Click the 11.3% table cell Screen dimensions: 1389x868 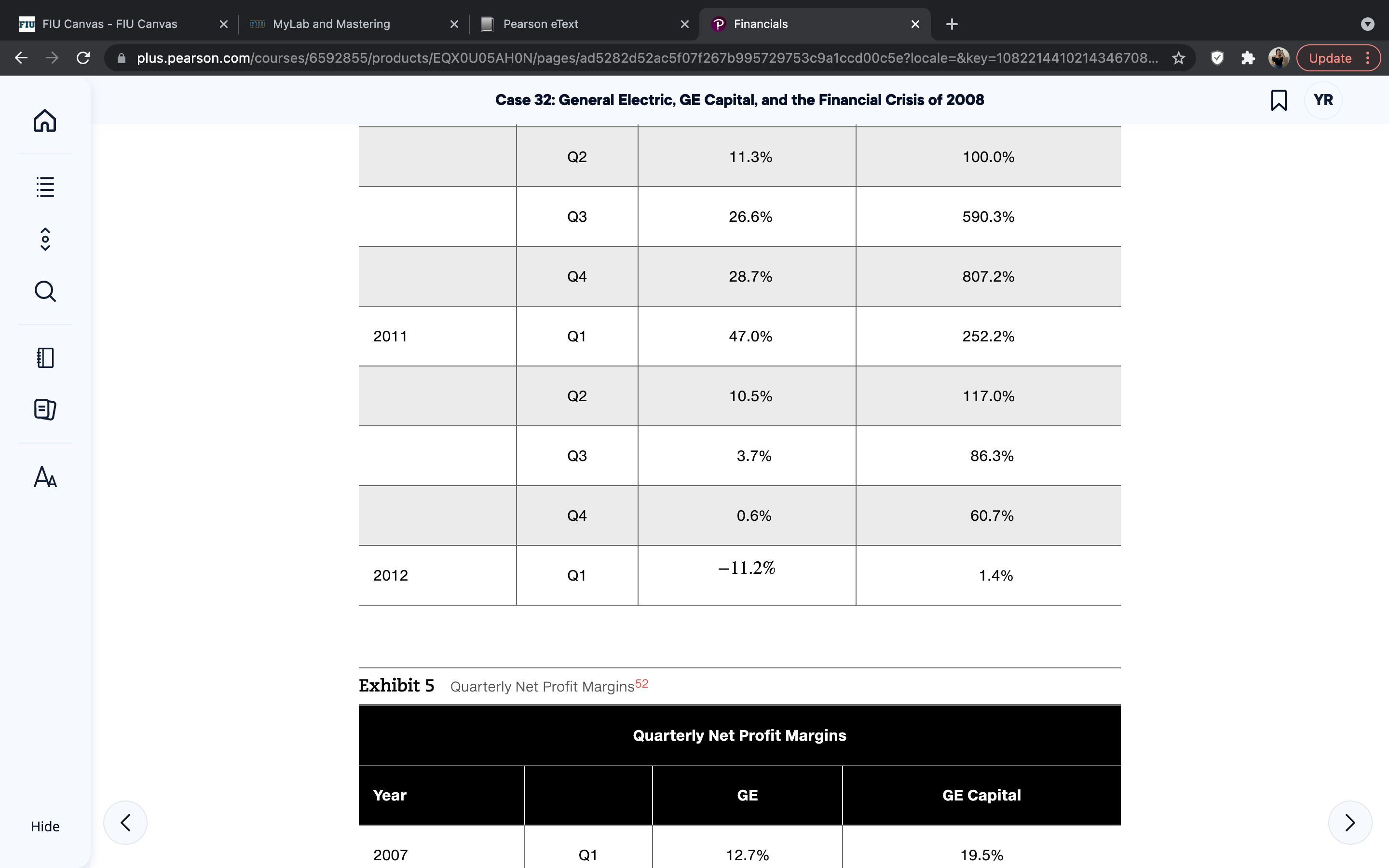tap(747, 157)
